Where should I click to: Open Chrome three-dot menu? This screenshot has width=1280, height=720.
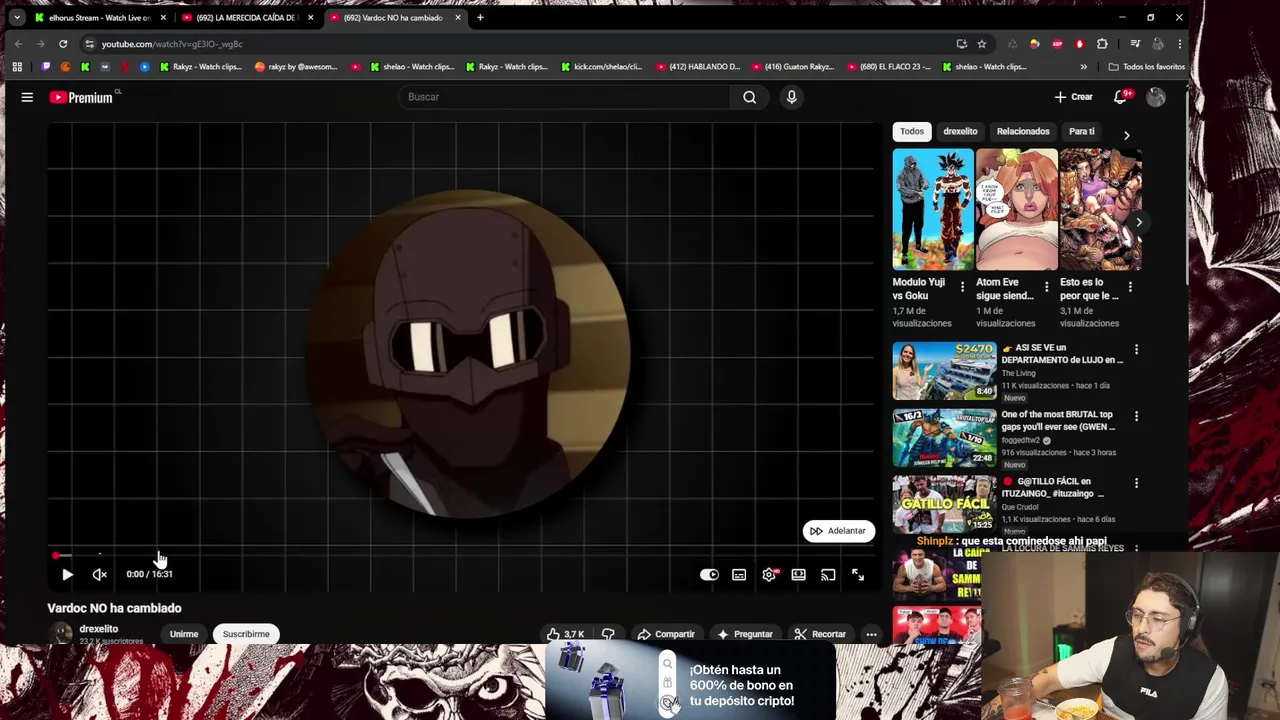click(x=1180, y=44)
